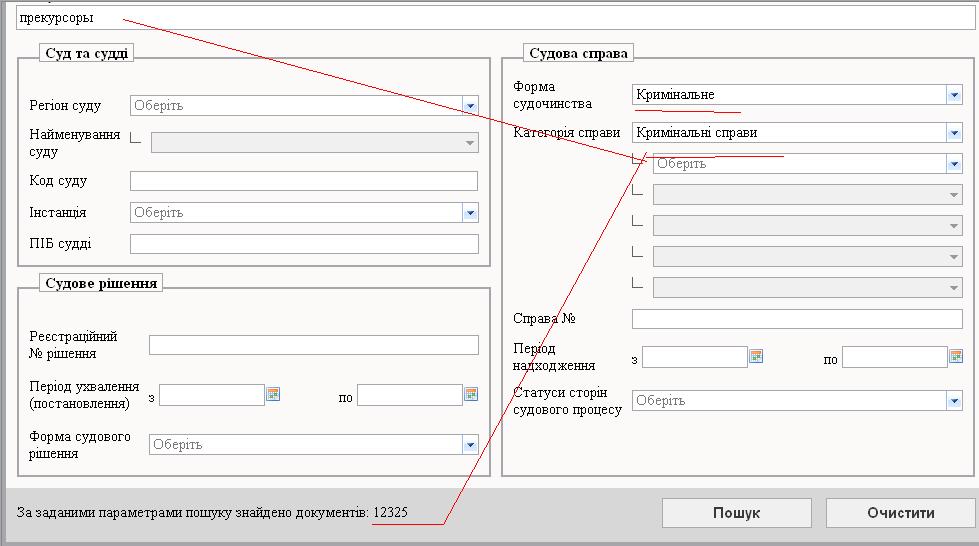Open calendar for Період ухвалення end date

tap(471, 395)
